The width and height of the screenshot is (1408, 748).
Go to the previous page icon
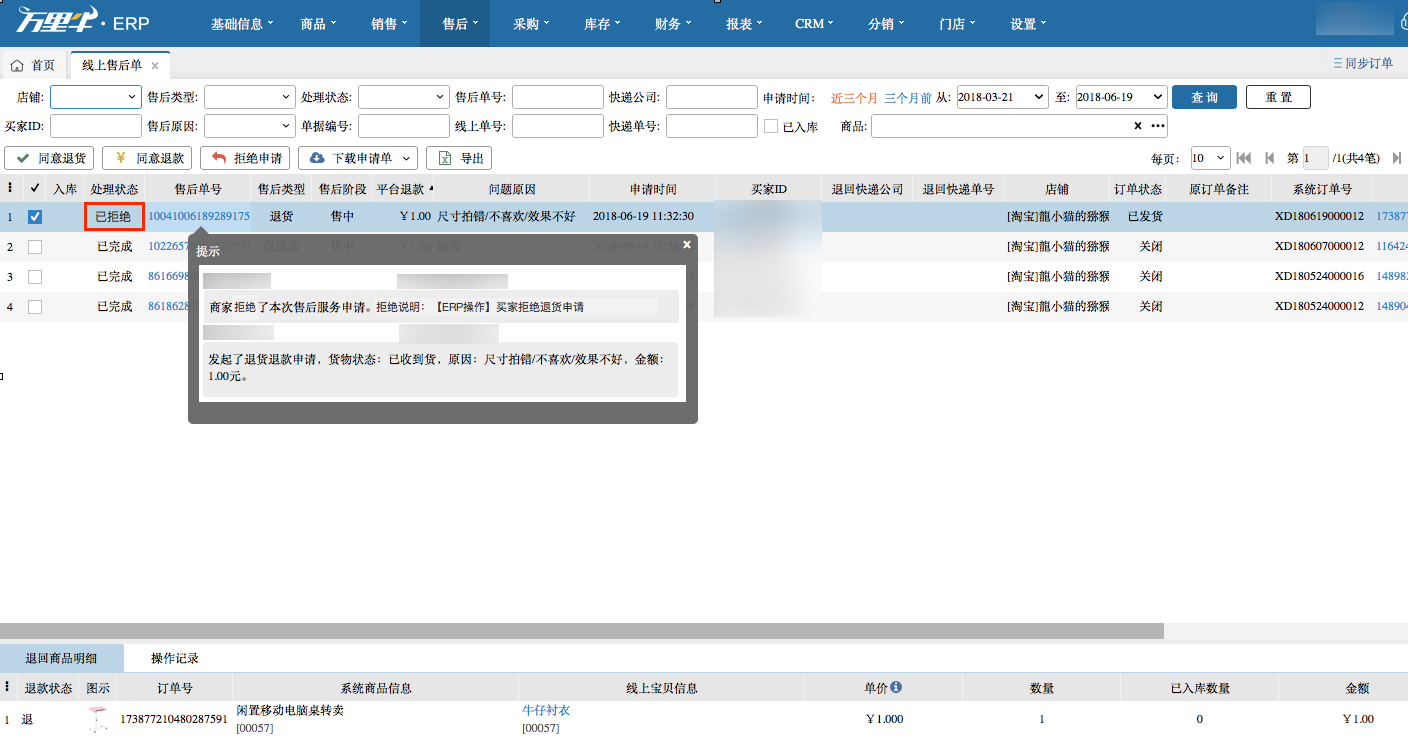1270,158
